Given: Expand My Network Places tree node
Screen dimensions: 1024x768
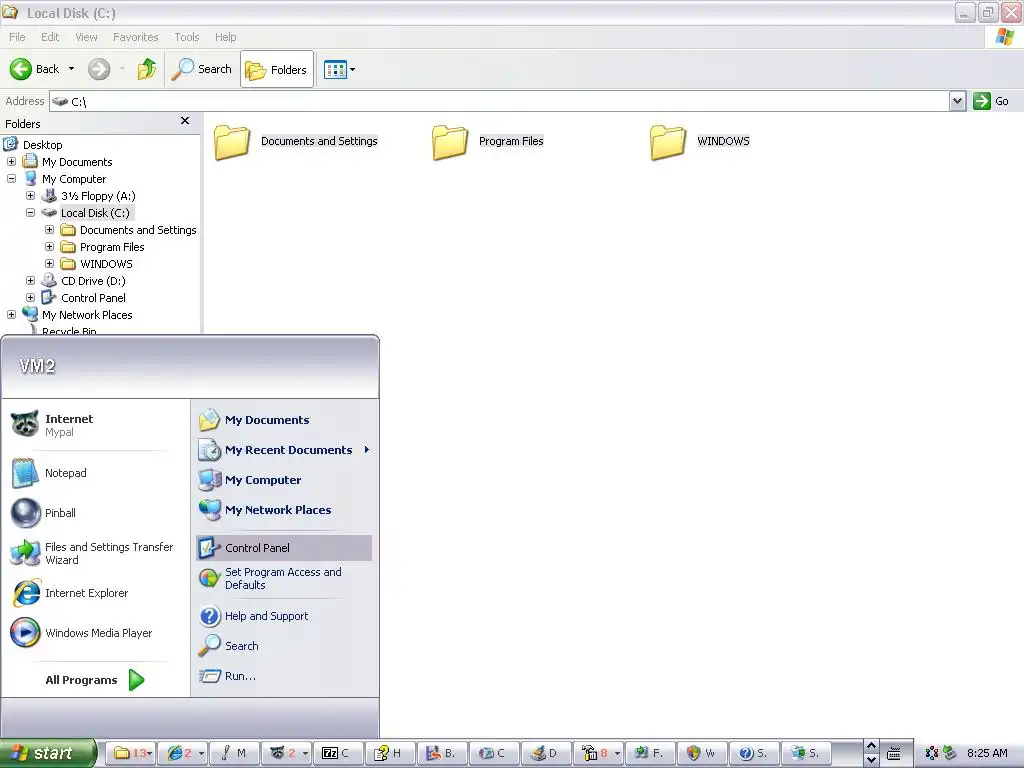Looking at the screenshot, I should (11, 314).
